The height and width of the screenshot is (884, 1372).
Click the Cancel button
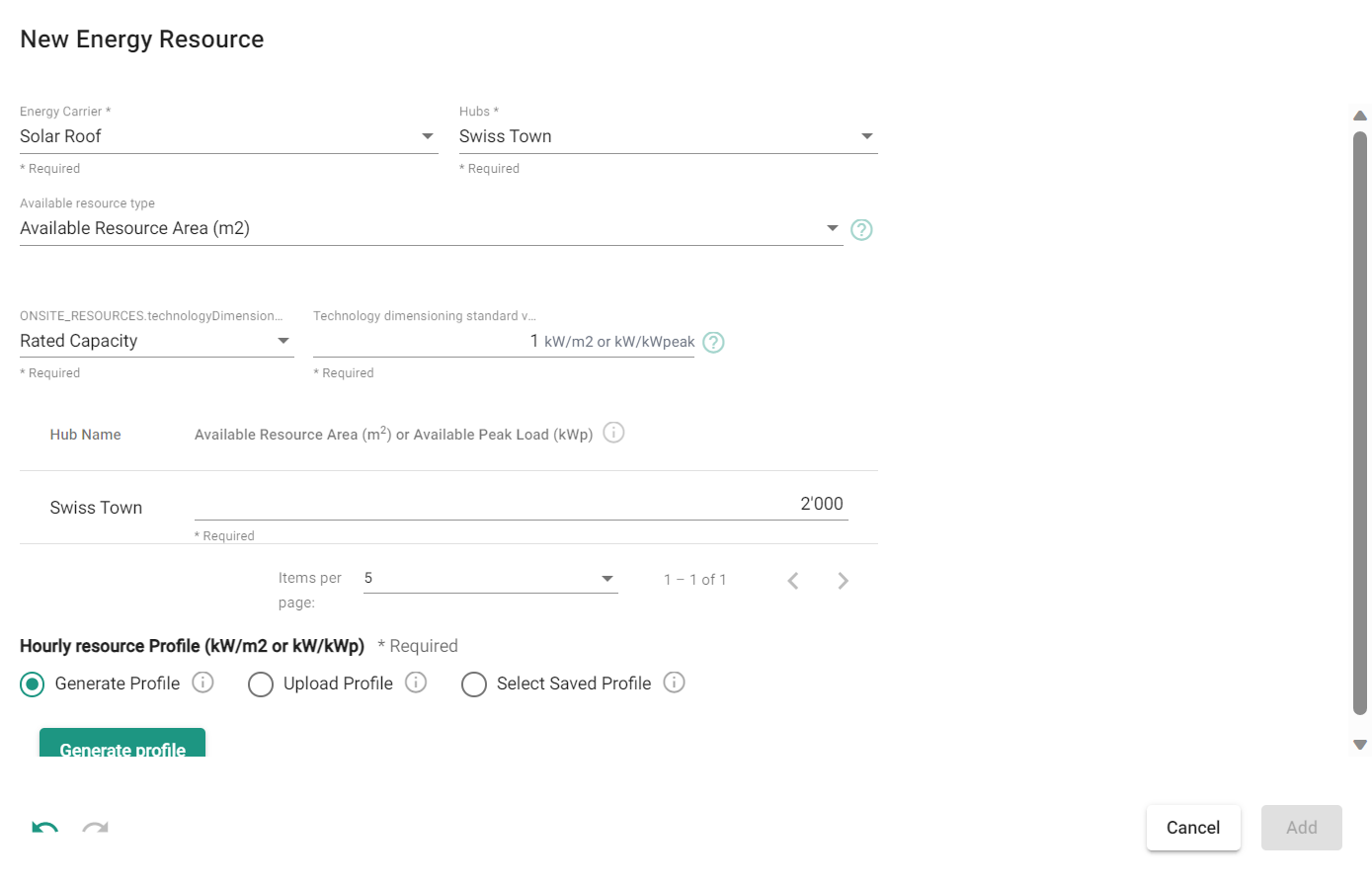(1193, 828)
